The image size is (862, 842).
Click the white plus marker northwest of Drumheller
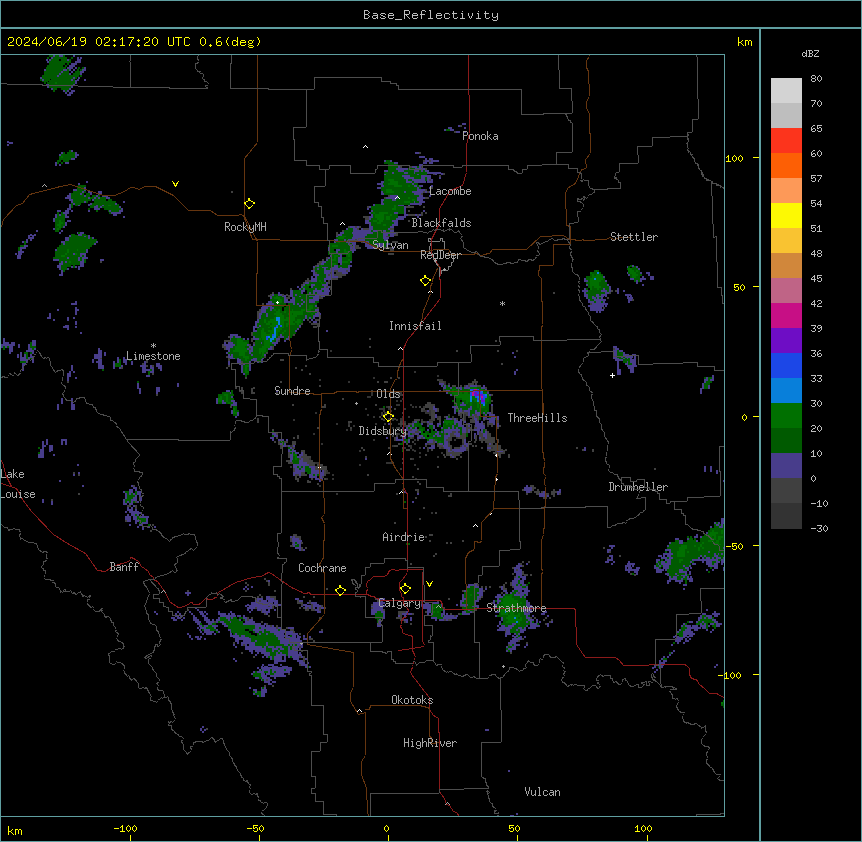tap(612, 375)
